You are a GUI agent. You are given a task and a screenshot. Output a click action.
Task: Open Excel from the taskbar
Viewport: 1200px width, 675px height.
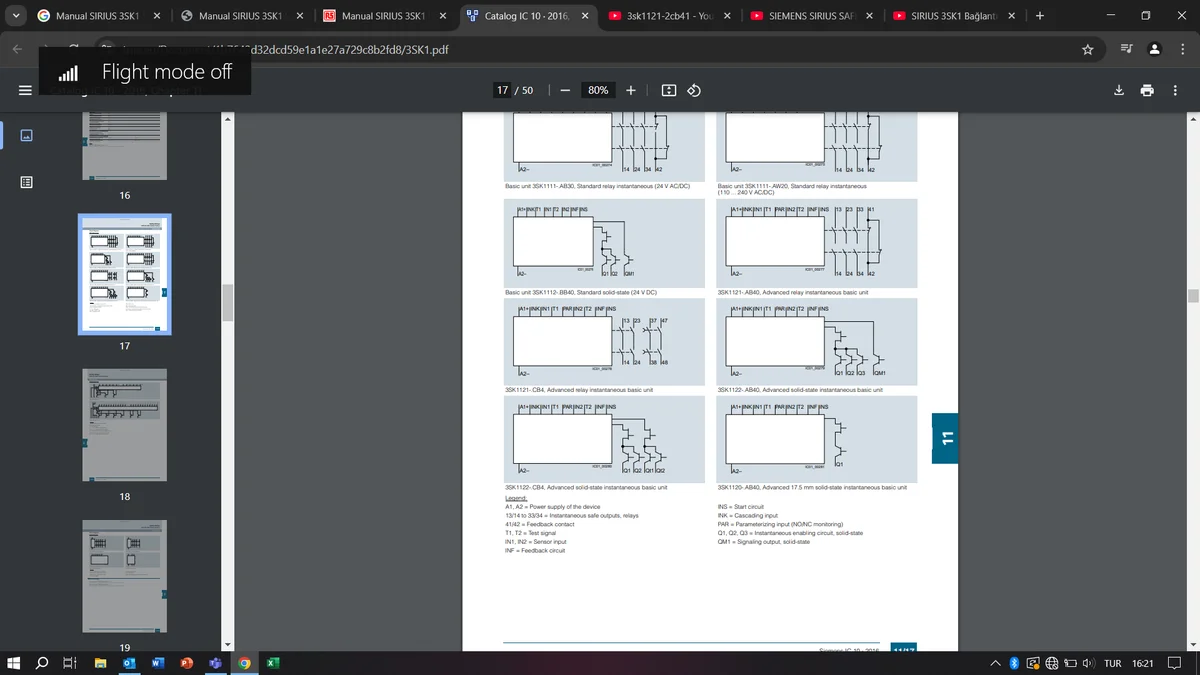pyautogui.click(x=272, y=663)
